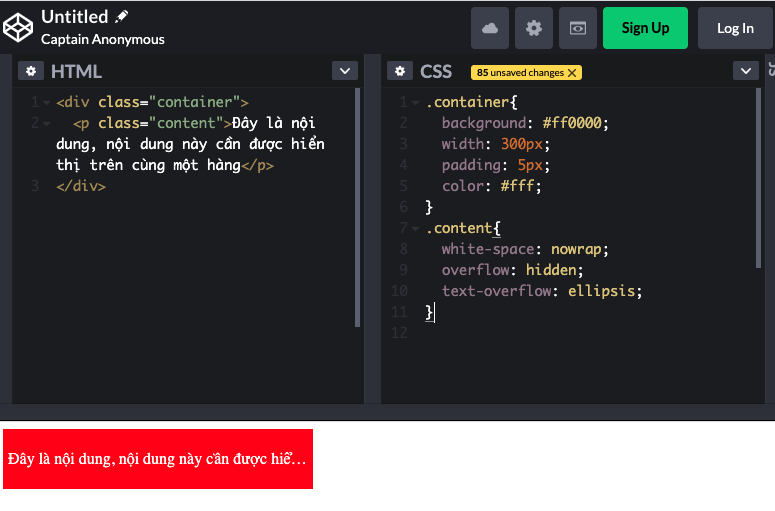Open the Captain Anonymous profile link
Viewport: 775px width, 511px height.
click(x=103, y=39)
